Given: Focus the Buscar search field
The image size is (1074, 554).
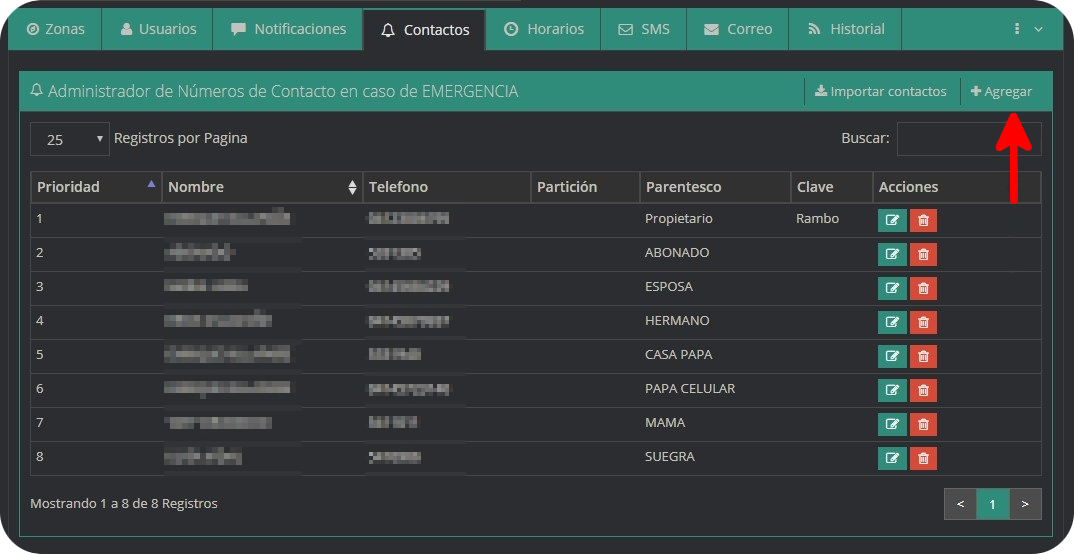Looking at the screenshot, I should (x=969, y=139).
